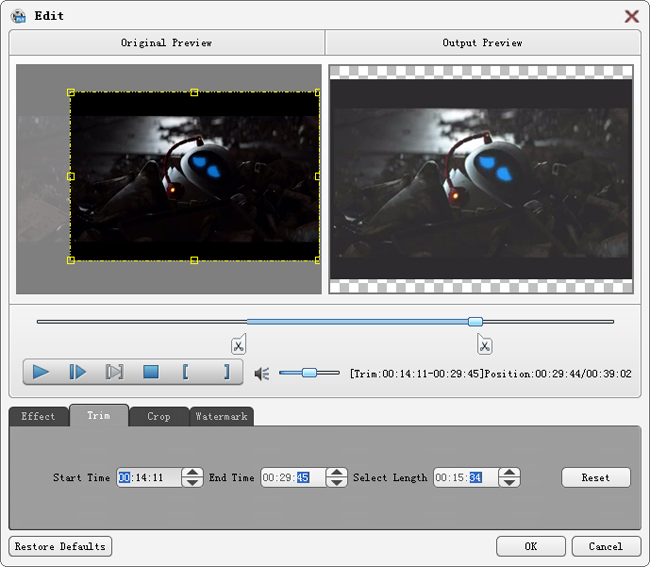Click the Edit window app icon
Viewport: 650px width, 567px height.
19,16
